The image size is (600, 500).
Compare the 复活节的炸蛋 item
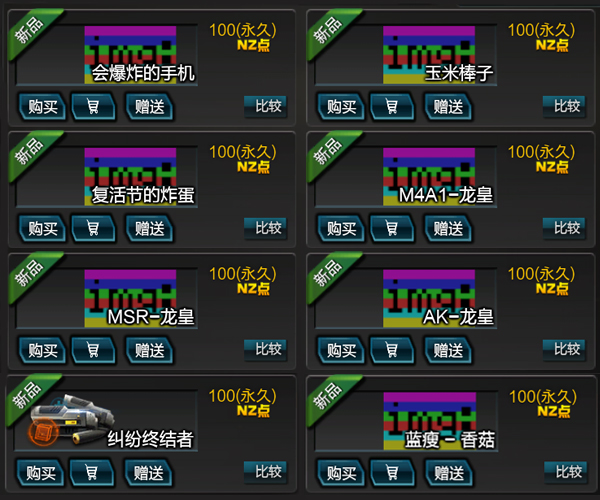click(266, 228)
